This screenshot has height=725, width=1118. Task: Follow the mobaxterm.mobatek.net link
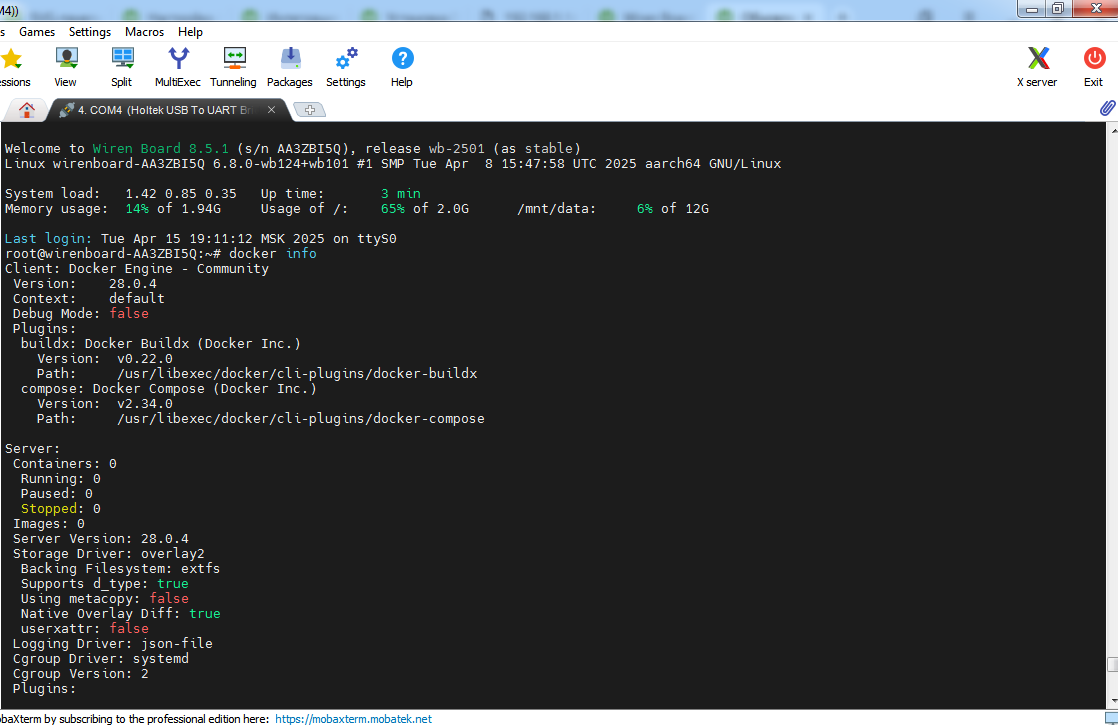[353, 719]
